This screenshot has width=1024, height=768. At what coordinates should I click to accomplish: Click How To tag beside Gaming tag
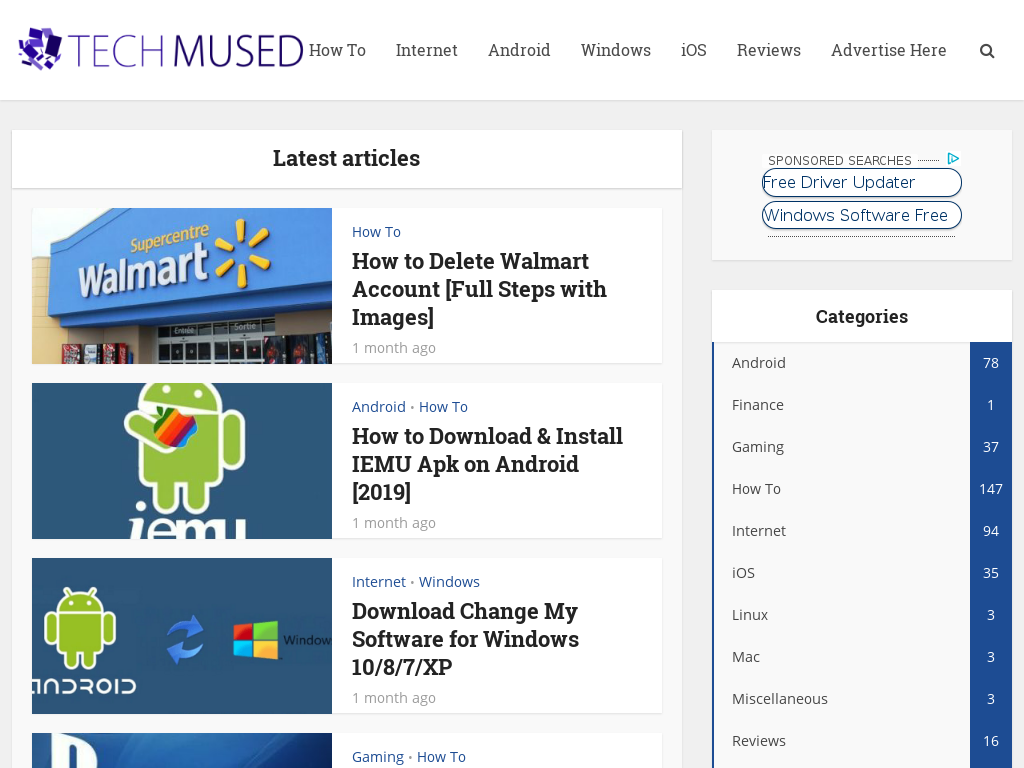point(441,757)
